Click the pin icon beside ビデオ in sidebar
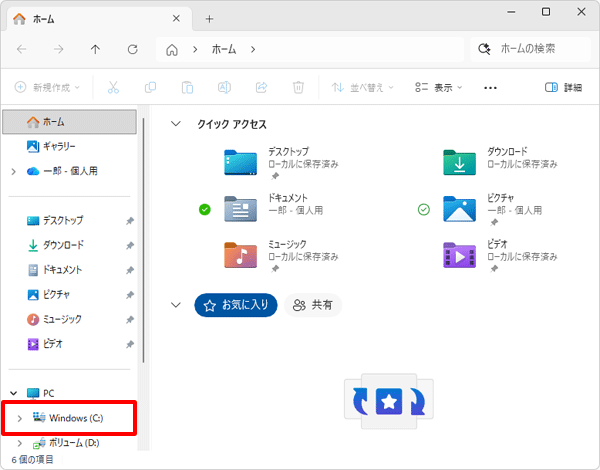Image resolution: width=600 pixels, height=470 pixels. click(x=130, y=344)
